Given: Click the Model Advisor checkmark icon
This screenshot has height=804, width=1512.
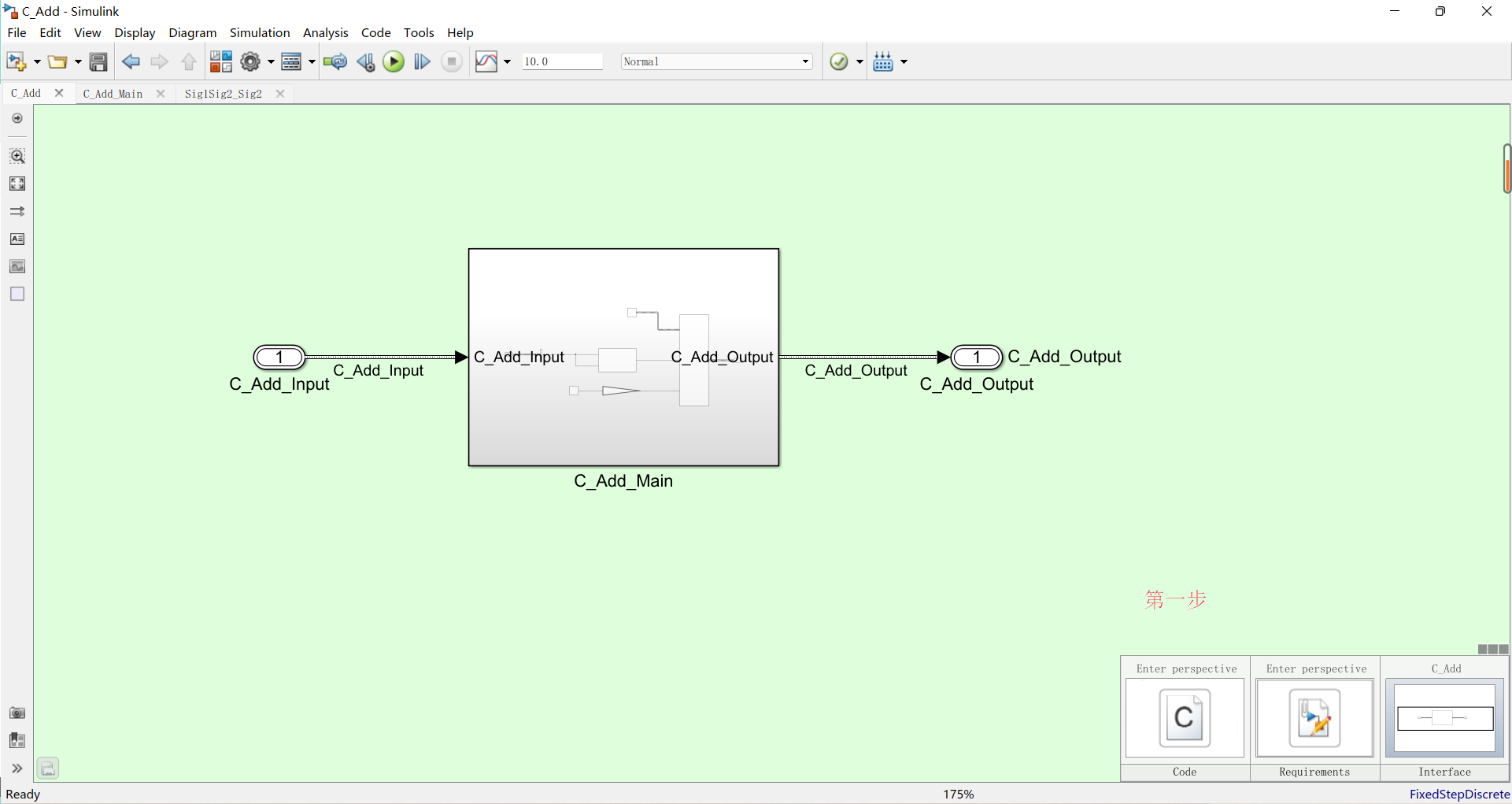Looking at the screenshot, I should (x=839, y=61).
